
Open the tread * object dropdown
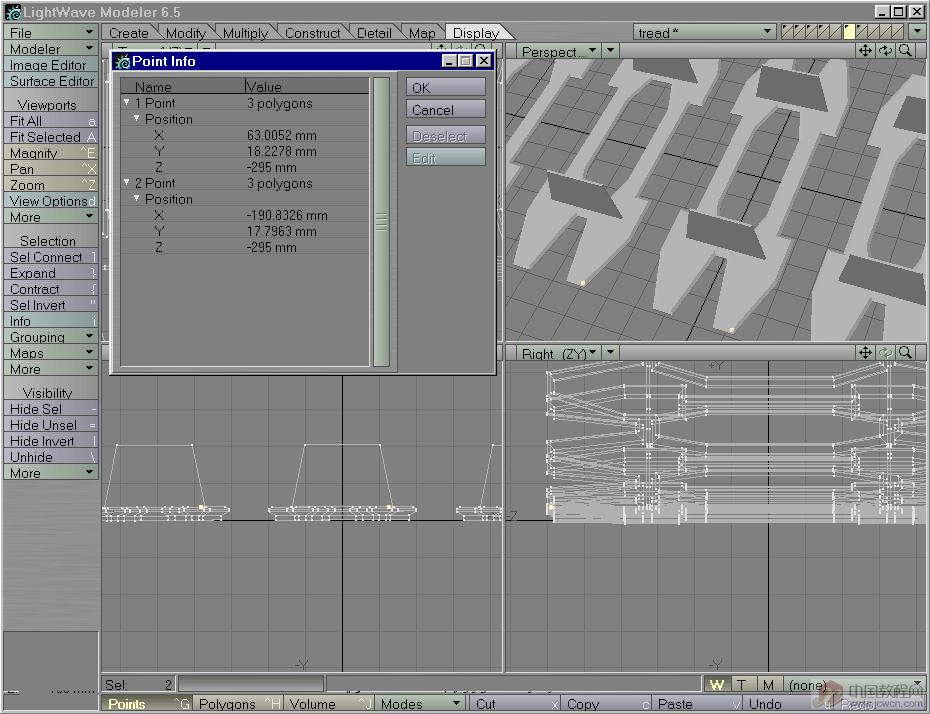[705, 32]
